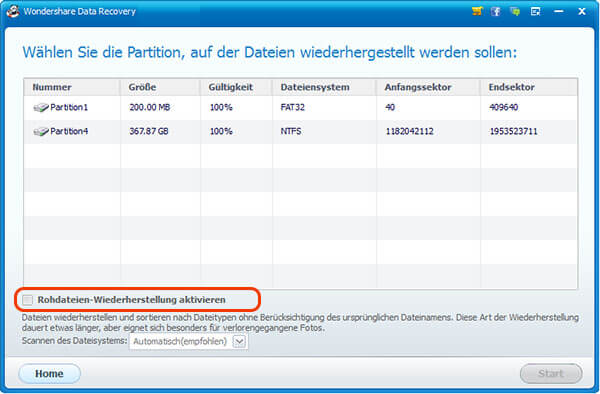Screen dimensions: 600x394
Task: Open the menu icon beside minimize button
Action: (x=535, y=11)
